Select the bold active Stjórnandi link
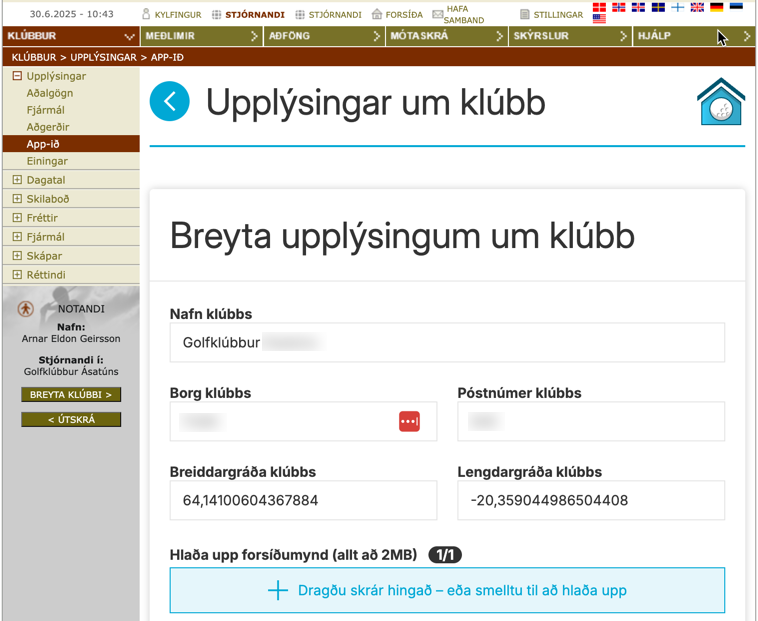The height and width of the screenshot is (621, 758). click(248, 14)
